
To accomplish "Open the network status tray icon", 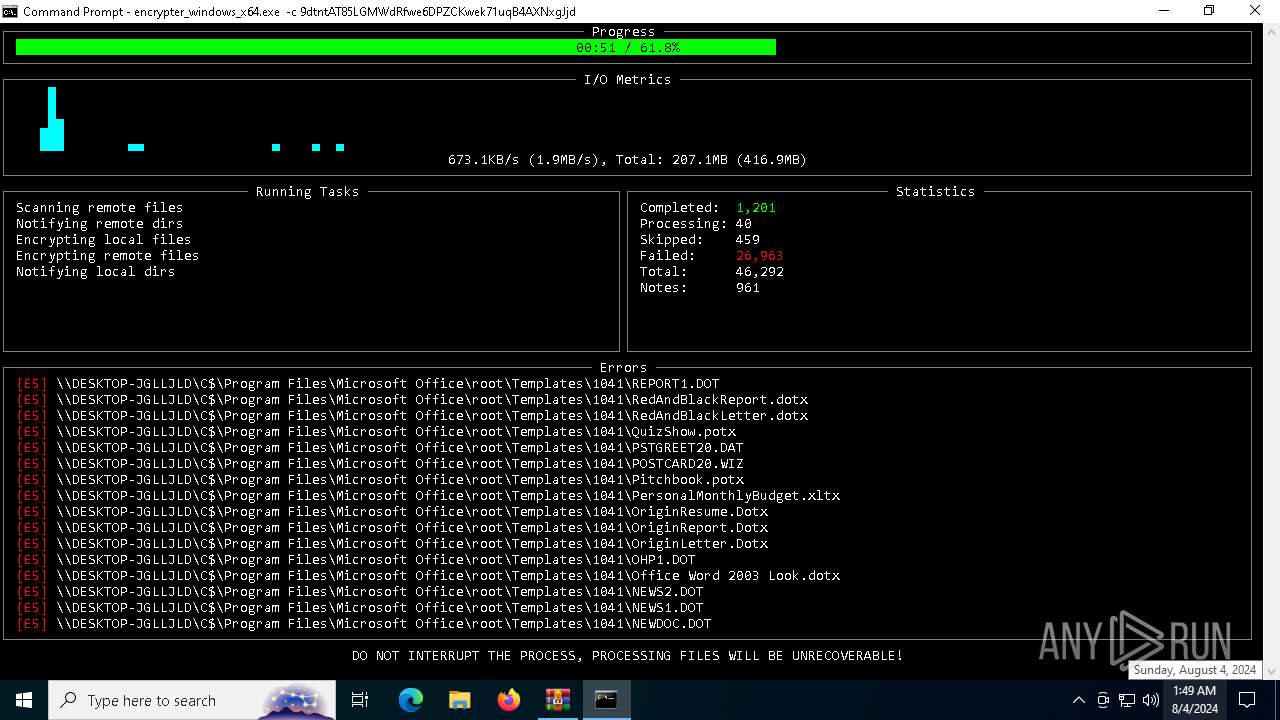I will pos(1127,700).
